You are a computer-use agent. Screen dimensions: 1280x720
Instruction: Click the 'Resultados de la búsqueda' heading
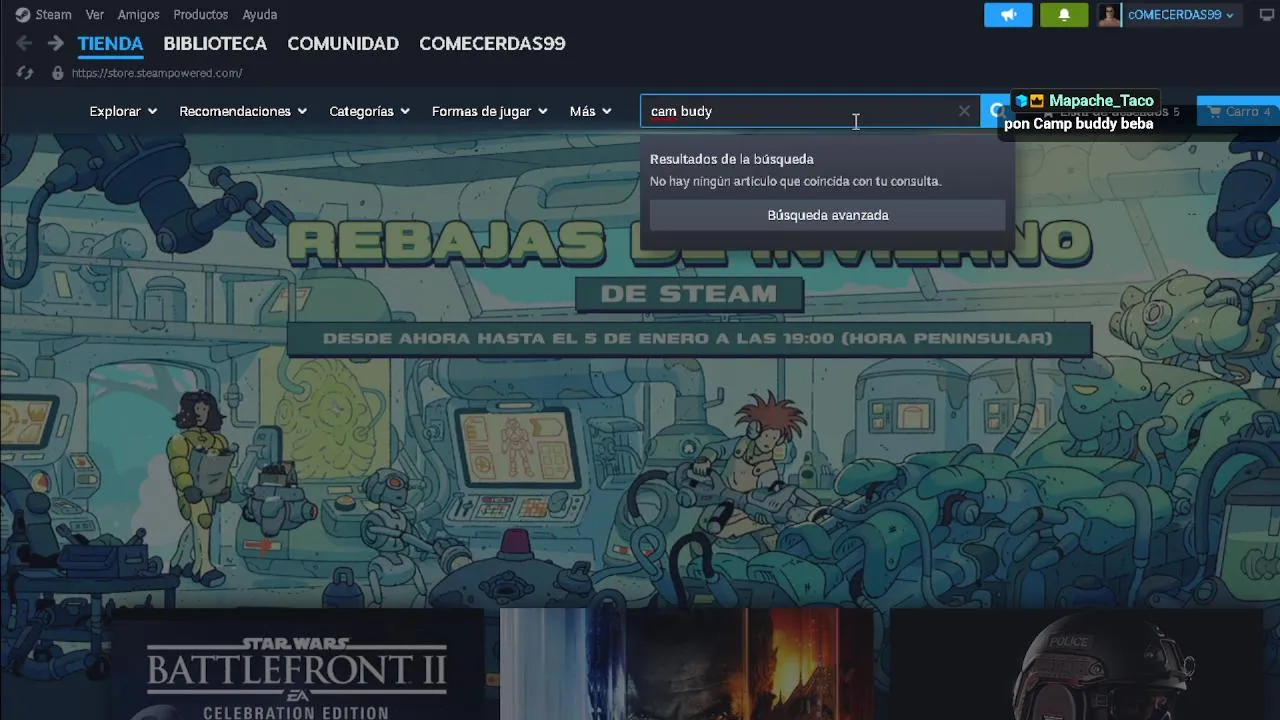(732, 159)
